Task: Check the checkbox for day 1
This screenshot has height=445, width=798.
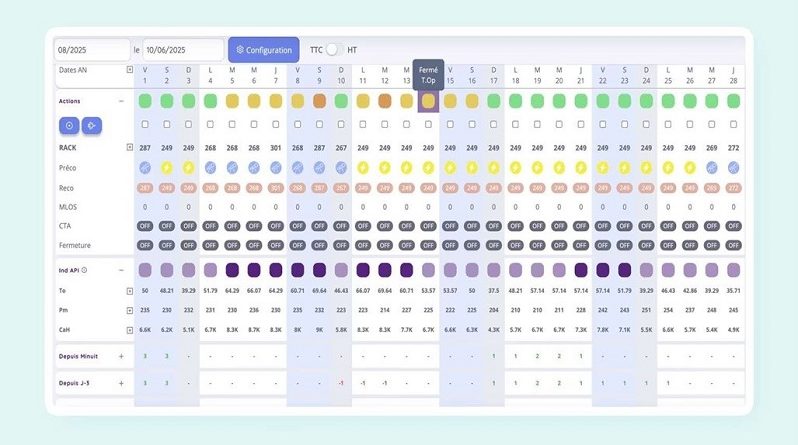Action: tap(145, 125)
